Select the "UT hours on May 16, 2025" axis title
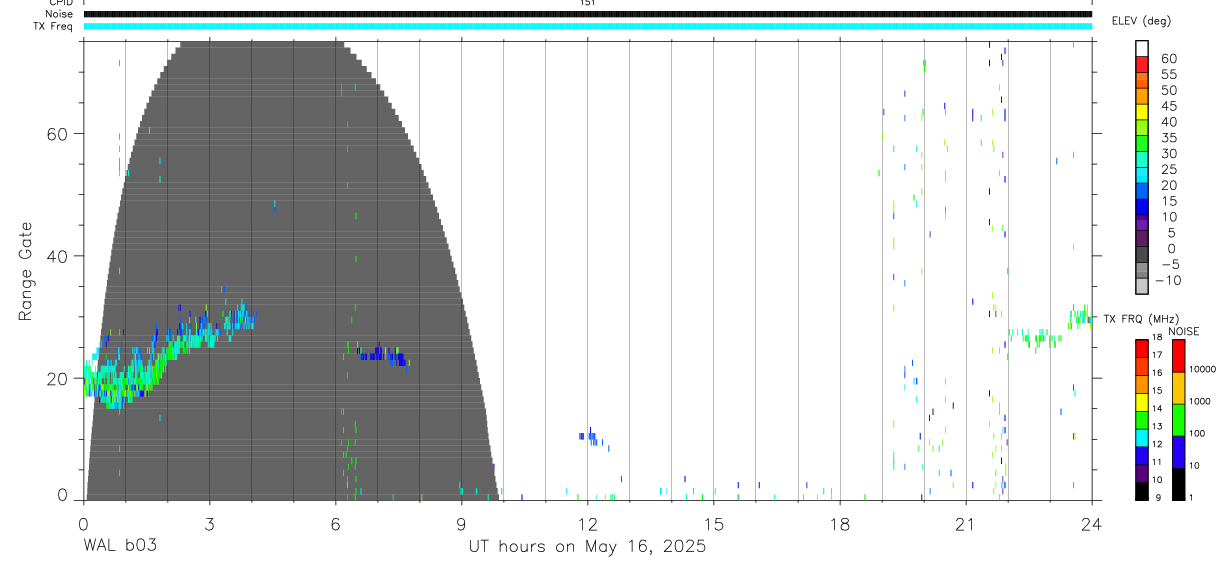This screenshot has height=567, width=1228. coord(587,546)
